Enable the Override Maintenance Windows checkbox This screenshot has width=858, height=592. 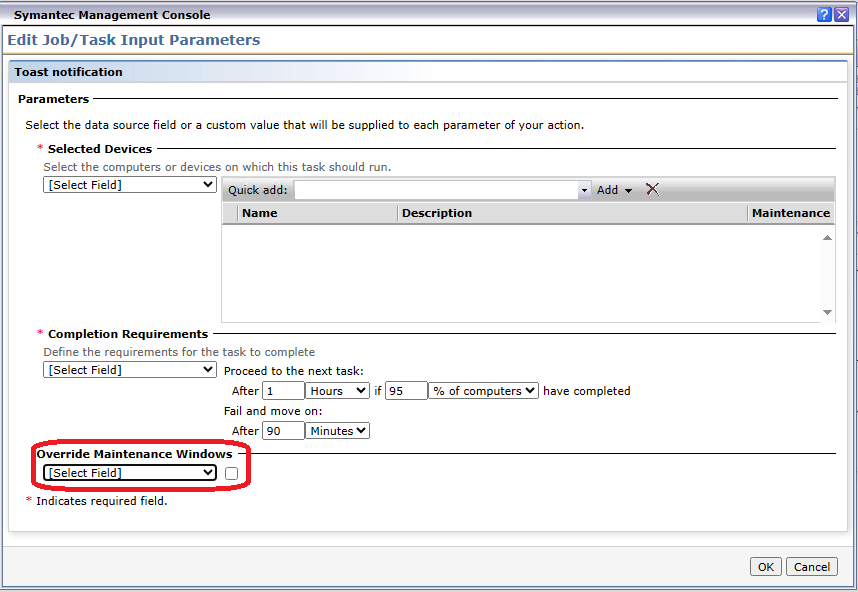coord(232,473)
